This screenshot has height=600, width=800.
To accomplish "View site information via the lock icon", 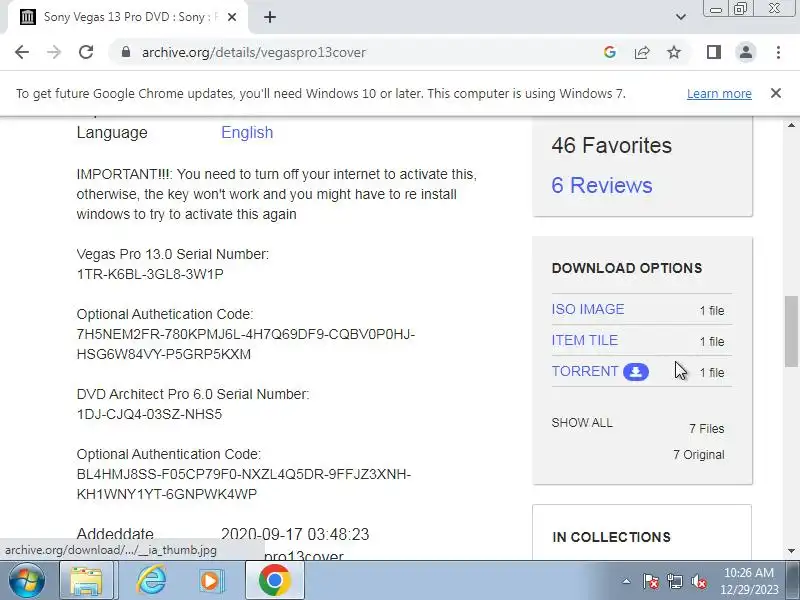I will [126, 52].
